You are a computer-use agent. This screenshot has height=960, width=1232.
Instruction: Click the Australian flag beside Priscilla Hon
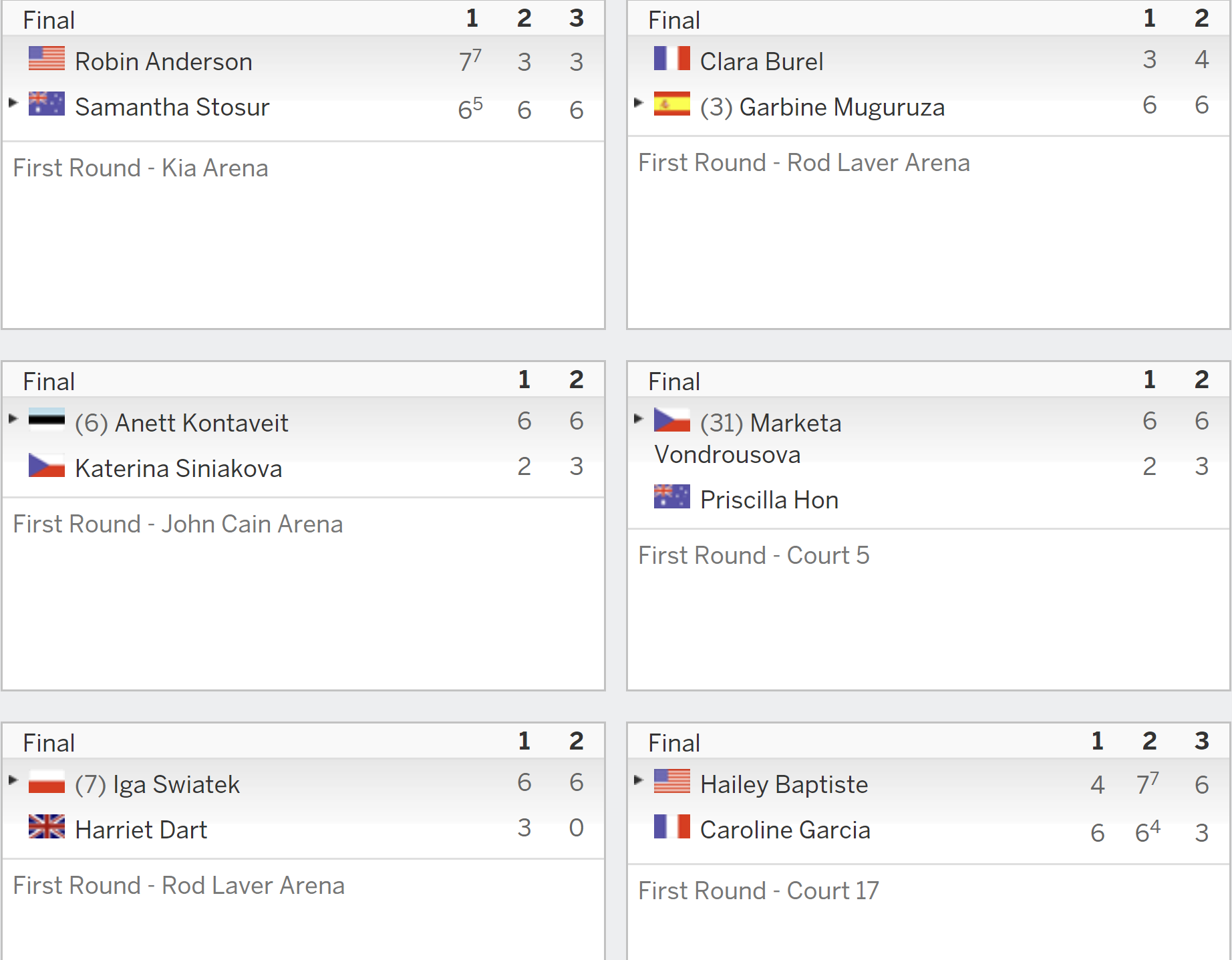[672, 496]
